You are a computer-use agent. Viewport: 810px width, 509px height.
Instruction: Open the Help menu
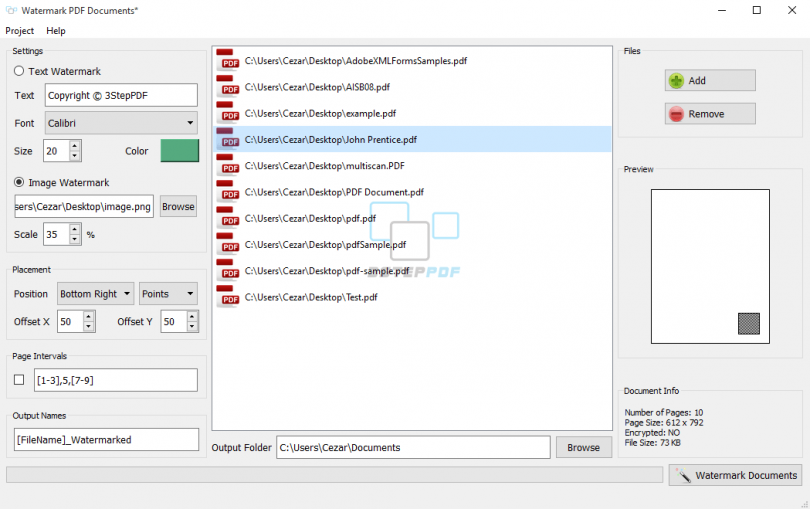[x=56, y=30]
